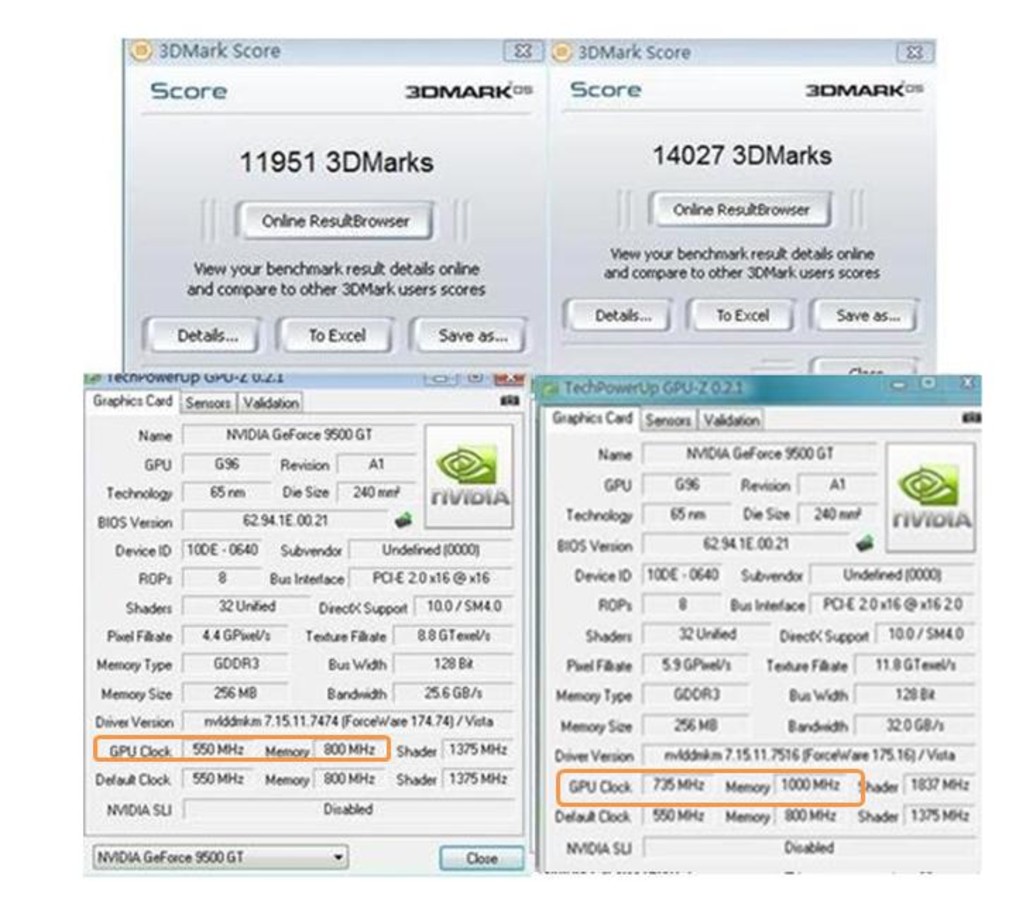Click 8.8 GTexel/s Texture Fillrate value
The height and width of the screenshot is (900, 1033).
[453, 636]
